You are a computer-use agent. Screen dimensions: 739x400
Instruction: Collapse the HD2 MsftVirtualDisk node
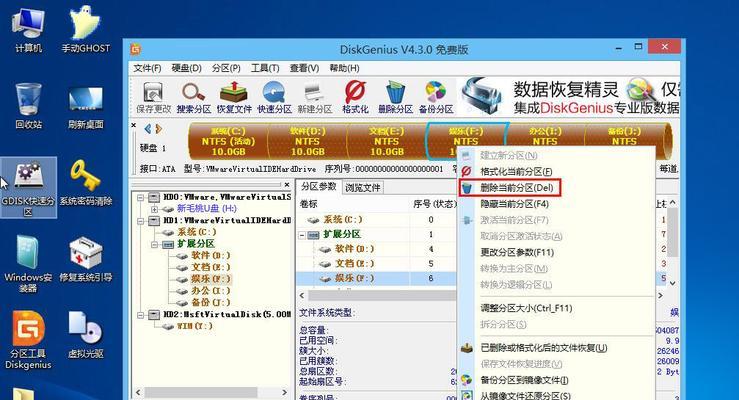point(140,315)
